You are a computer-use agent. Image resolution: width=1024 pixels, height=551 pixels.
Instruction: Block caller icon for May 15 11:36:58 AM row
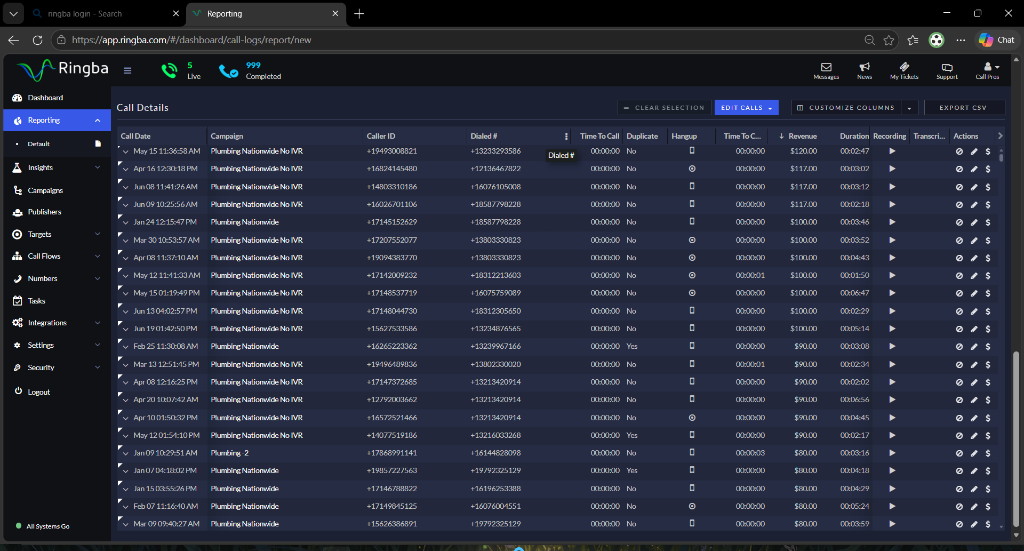pos(959,151)
